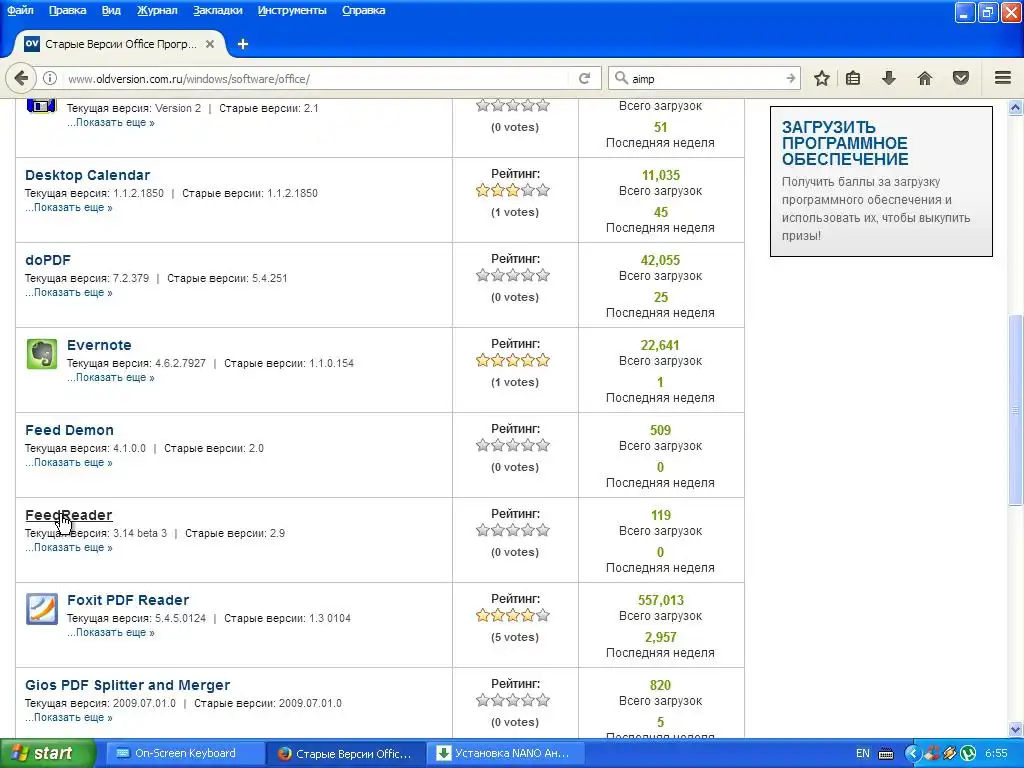Click the page scrollbar down arrow
1024x768 pixels.
1016,729
